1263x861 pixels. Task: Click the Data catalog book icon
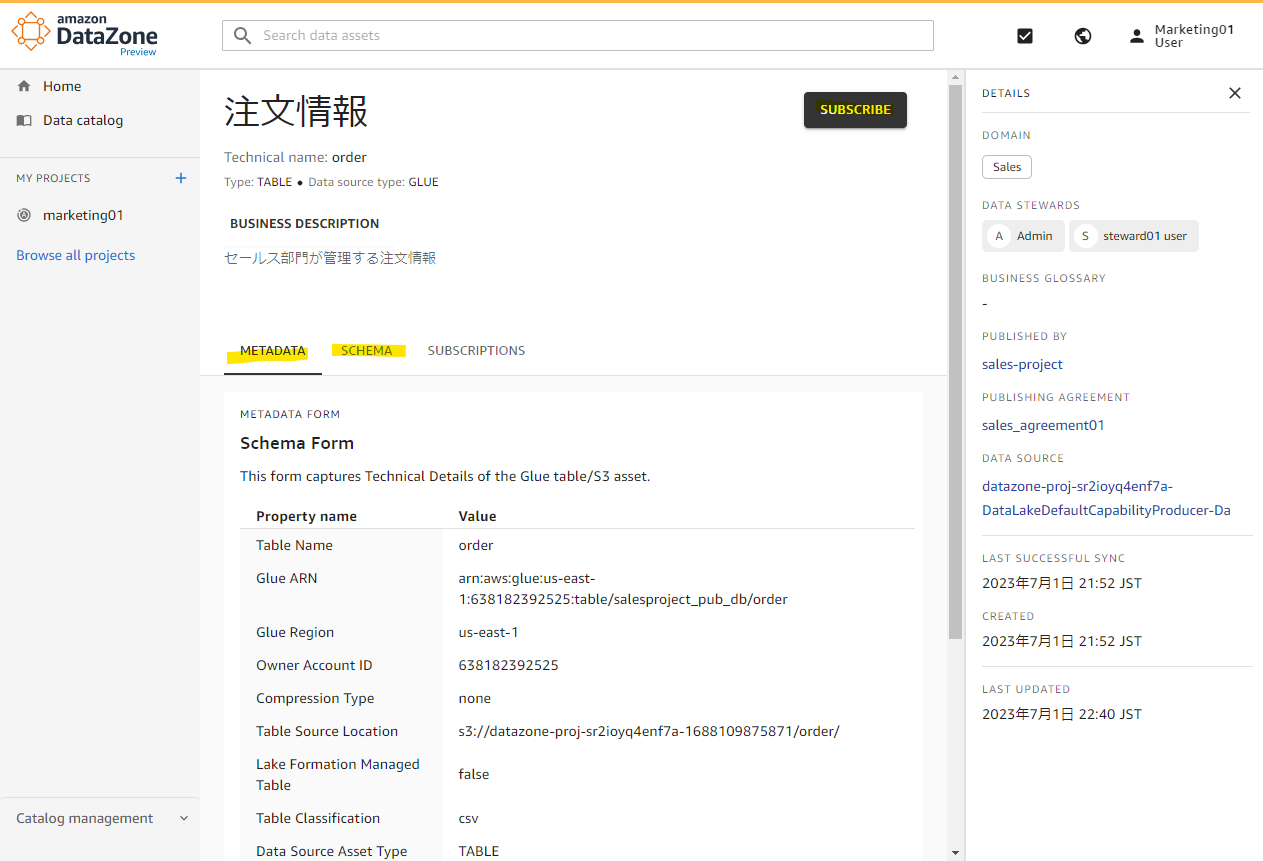[24, 120]
